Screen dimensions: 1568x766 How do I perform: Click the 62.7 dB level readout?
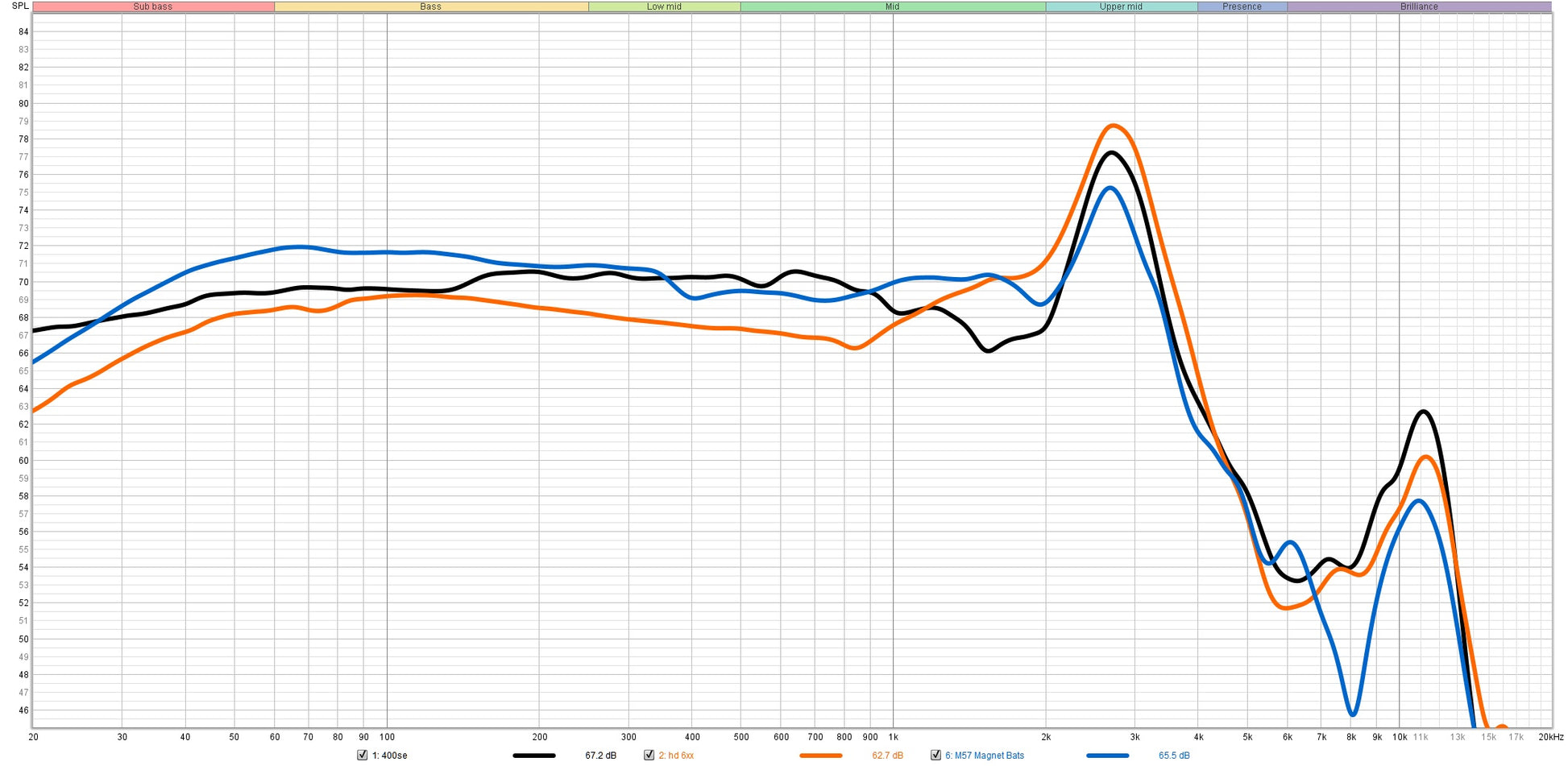tap(886, 756)
